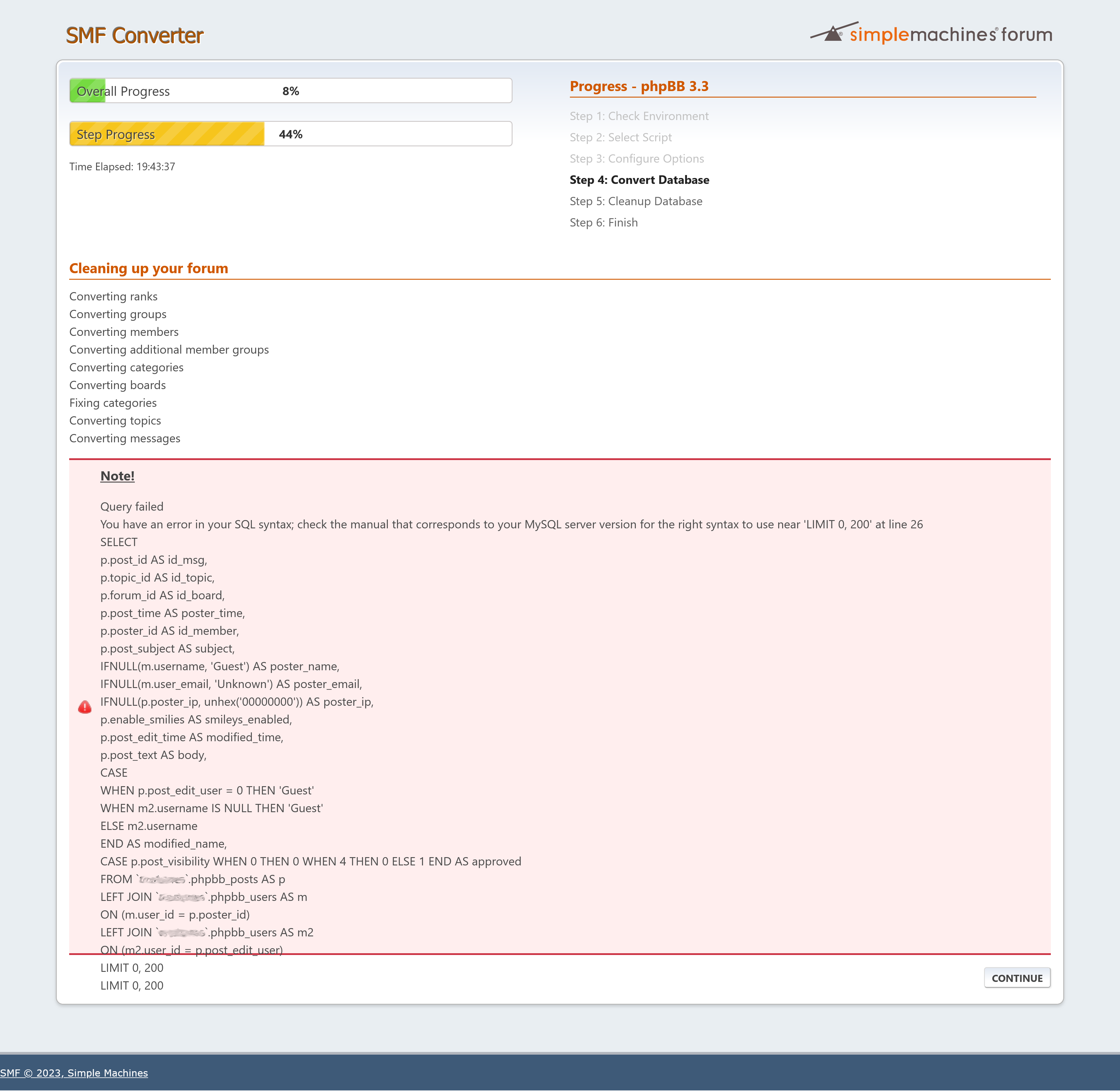The image size is (1120, 1091).
Task: Click the FROM phpbb_posts AS p line
Action: click(193, 880)
